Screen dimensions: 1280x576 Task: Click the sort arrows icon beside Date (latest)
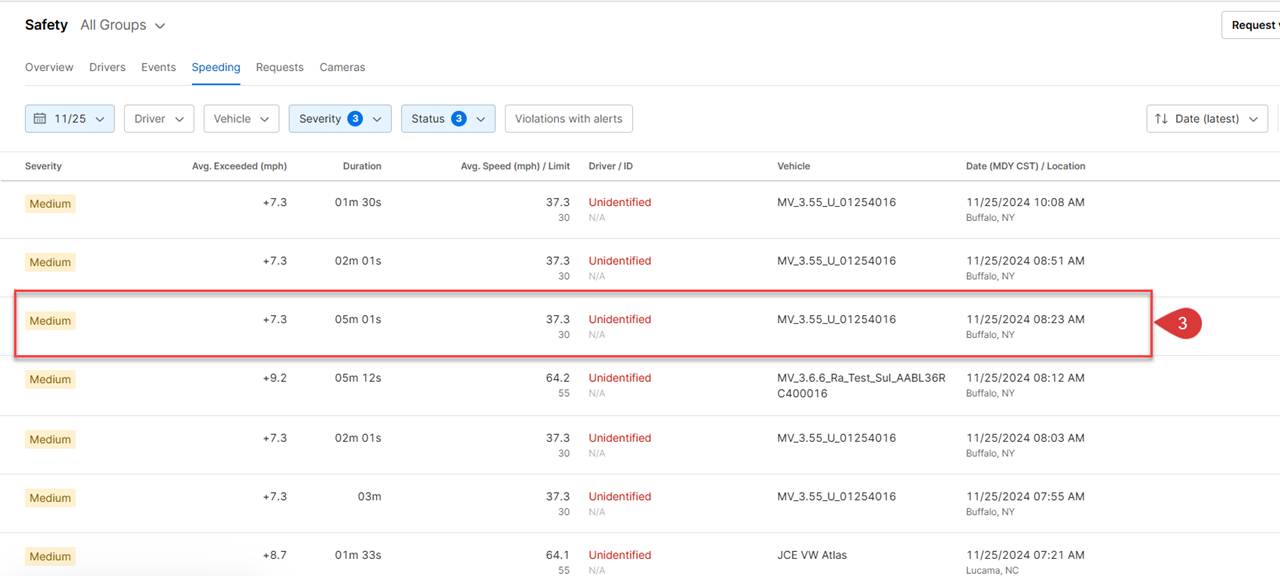[x=1161, y=119]
